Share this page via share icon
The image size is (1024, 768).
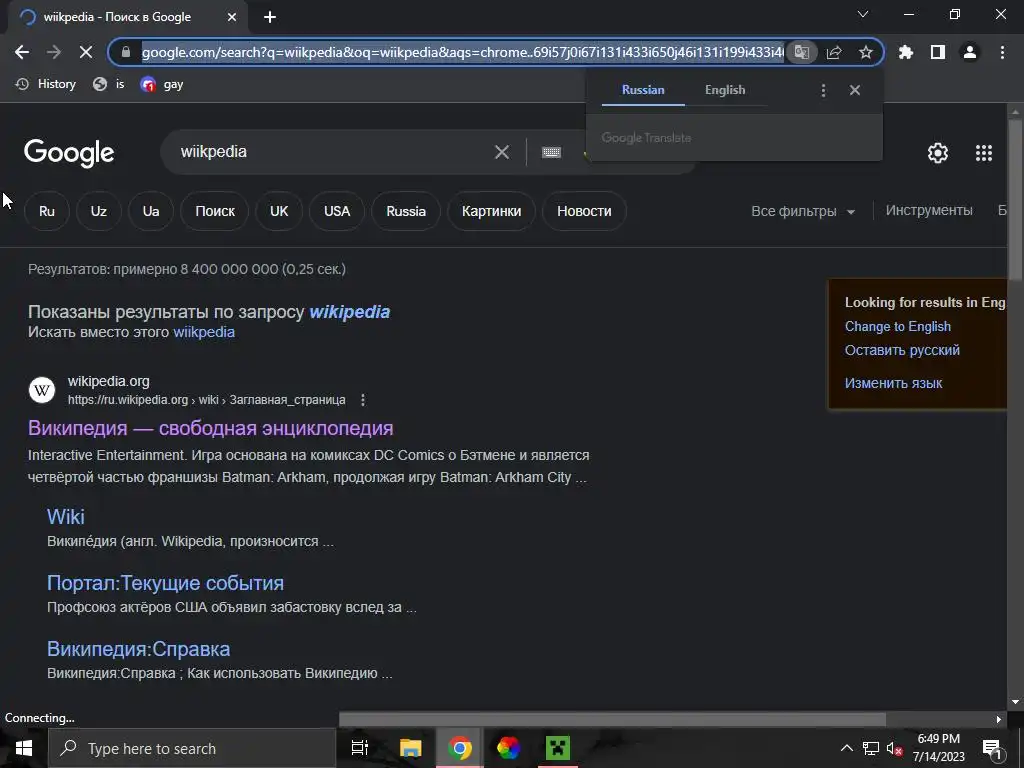[x=834, y=52]
